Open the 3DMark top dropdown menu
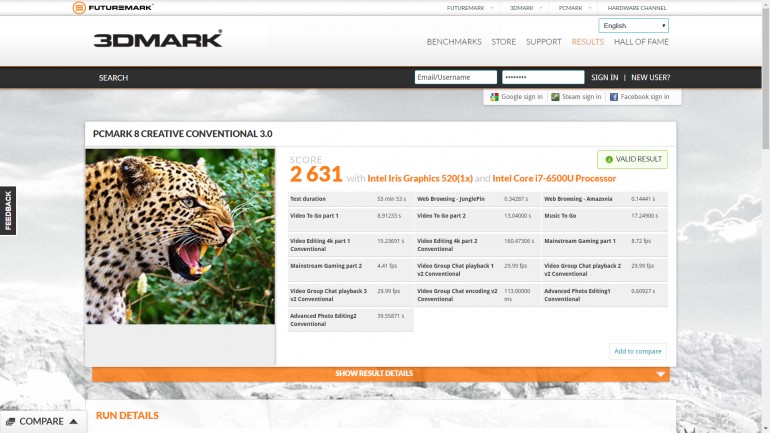The width and height of the screenshot is (770, 433). 525,8
